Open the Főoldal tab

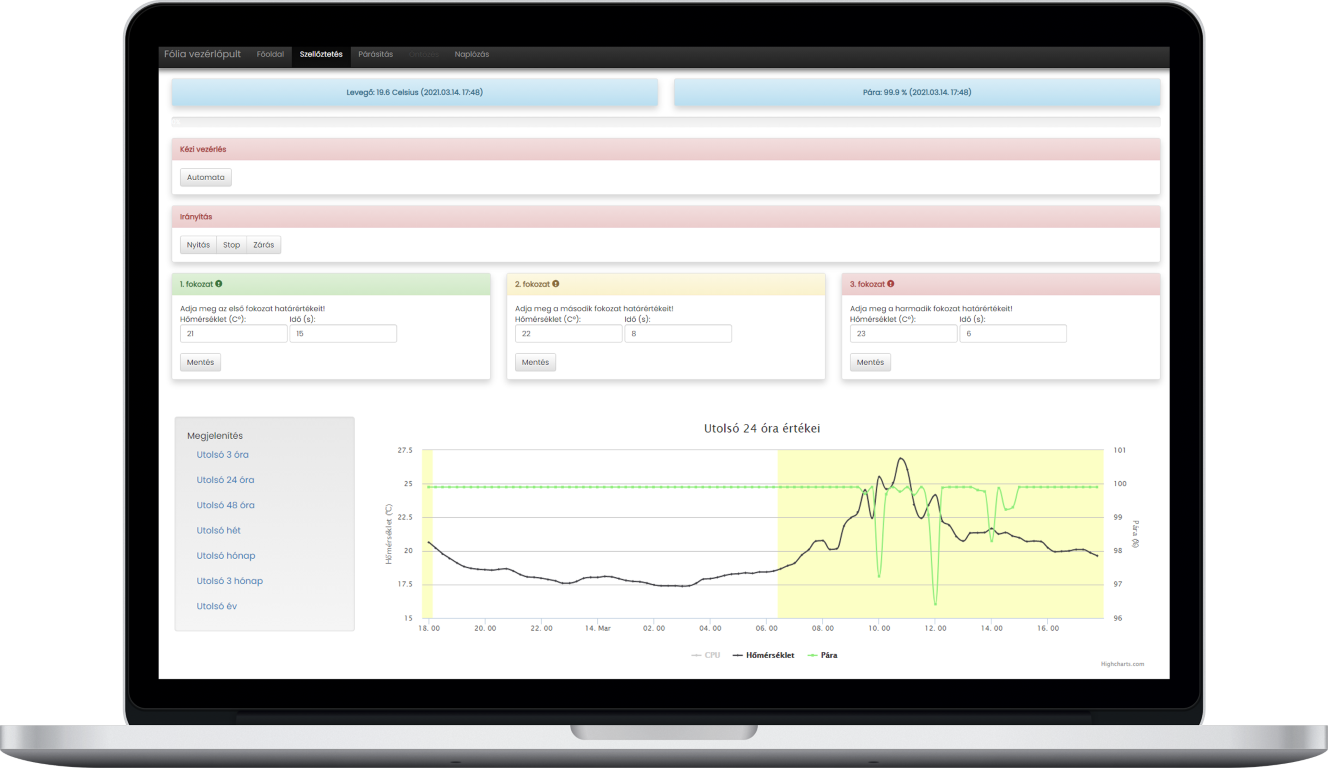pos(270,54)
